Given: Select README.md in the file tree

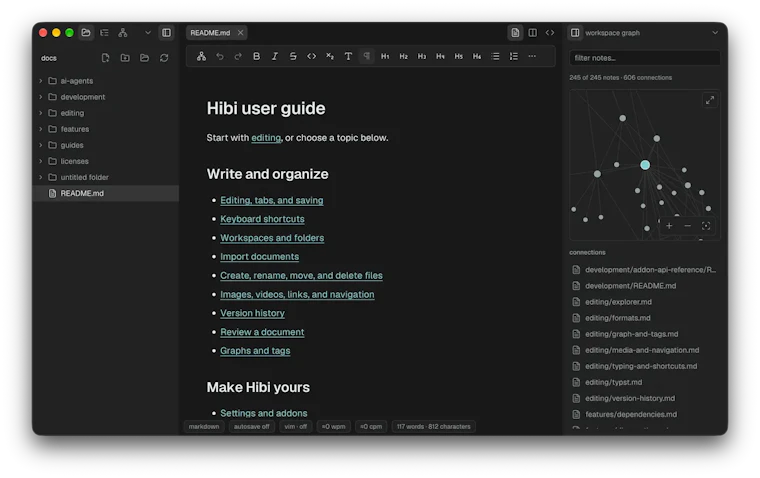Looking at the screenshot, I should coord(106,193).
